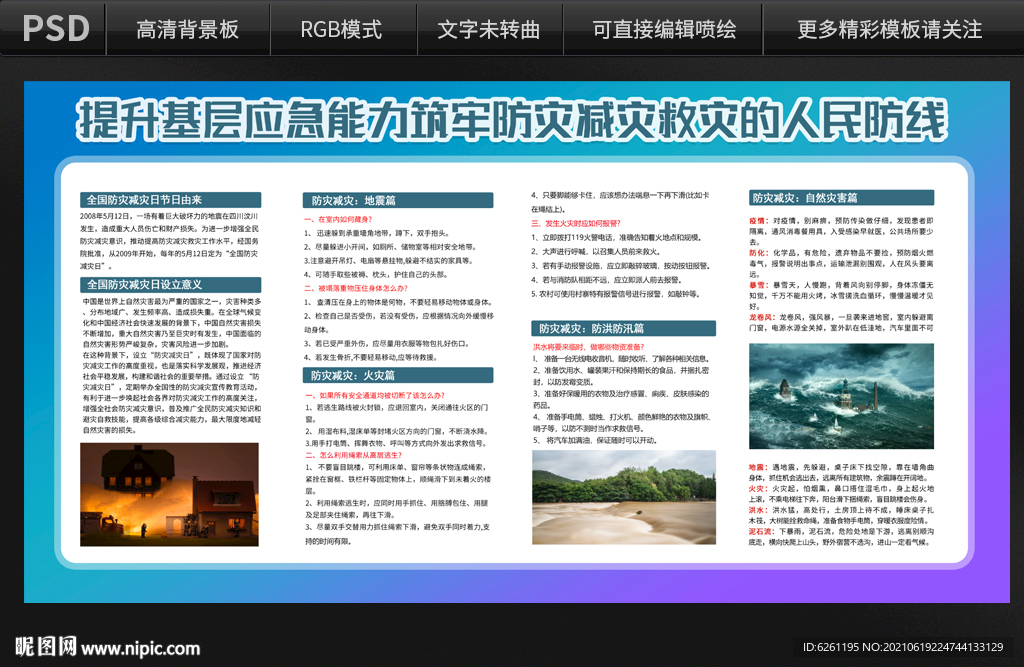Viewport: 1024px width, 667px height.
Task: Click the flooded river photo
Action: (x=623, y=499)
